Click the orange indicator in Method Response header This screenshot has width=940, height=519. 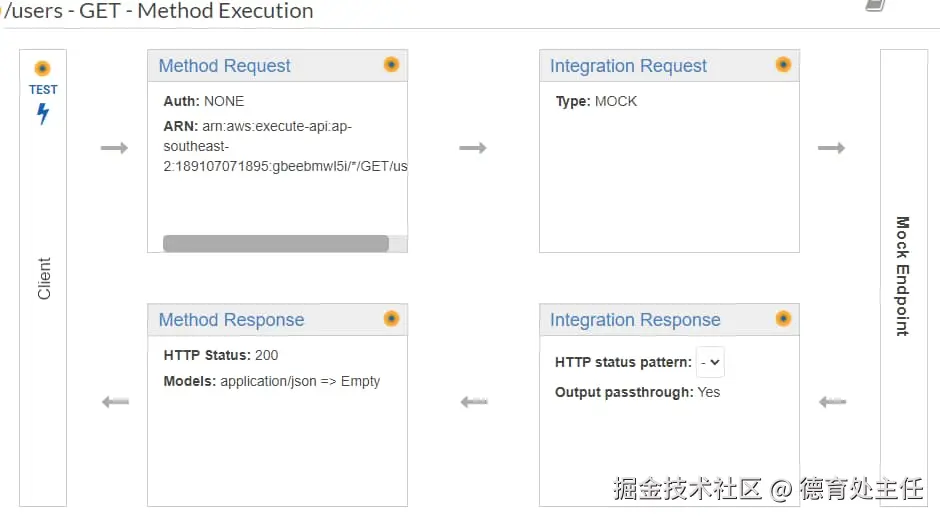(391, 318)
